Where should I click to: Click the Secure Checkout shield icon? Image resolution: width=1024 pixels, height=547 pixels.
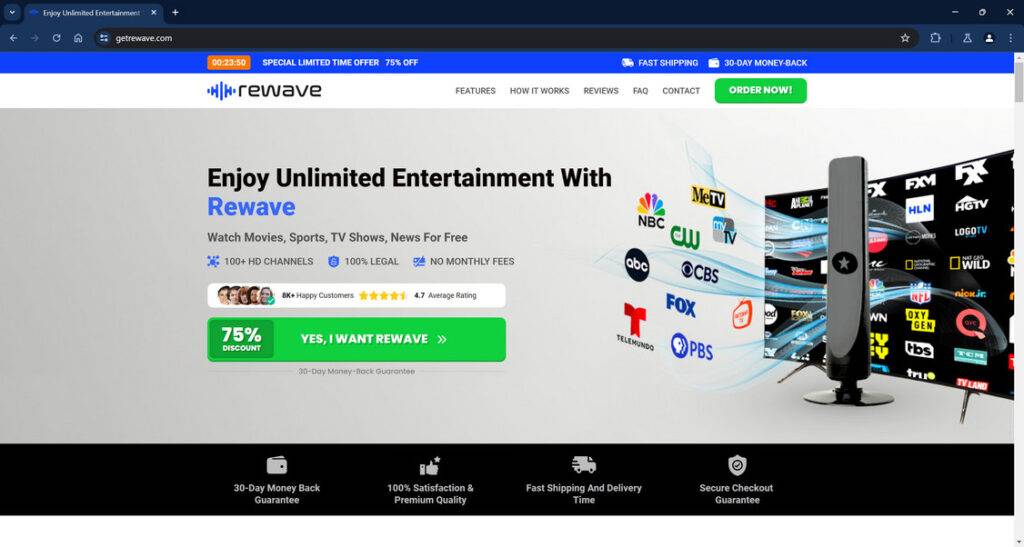(737, 465)
